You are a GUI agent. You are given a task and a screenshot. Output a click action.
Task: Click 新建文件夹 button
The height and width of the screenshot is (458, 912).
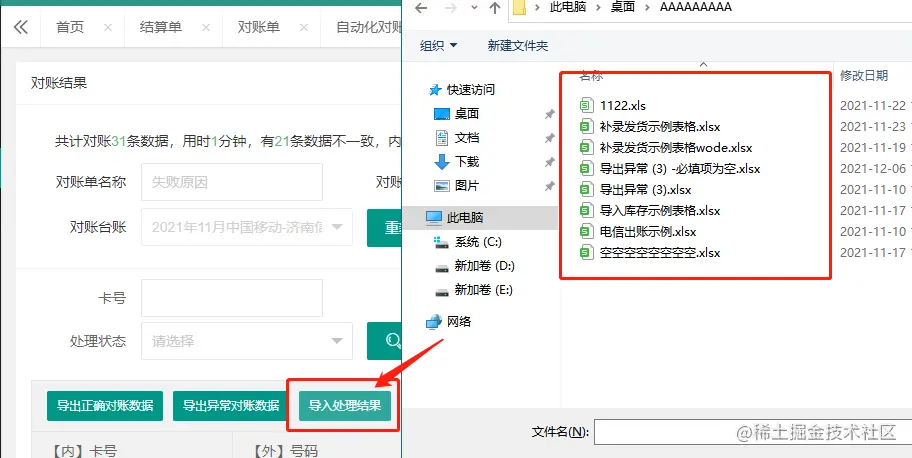[518, 45]
